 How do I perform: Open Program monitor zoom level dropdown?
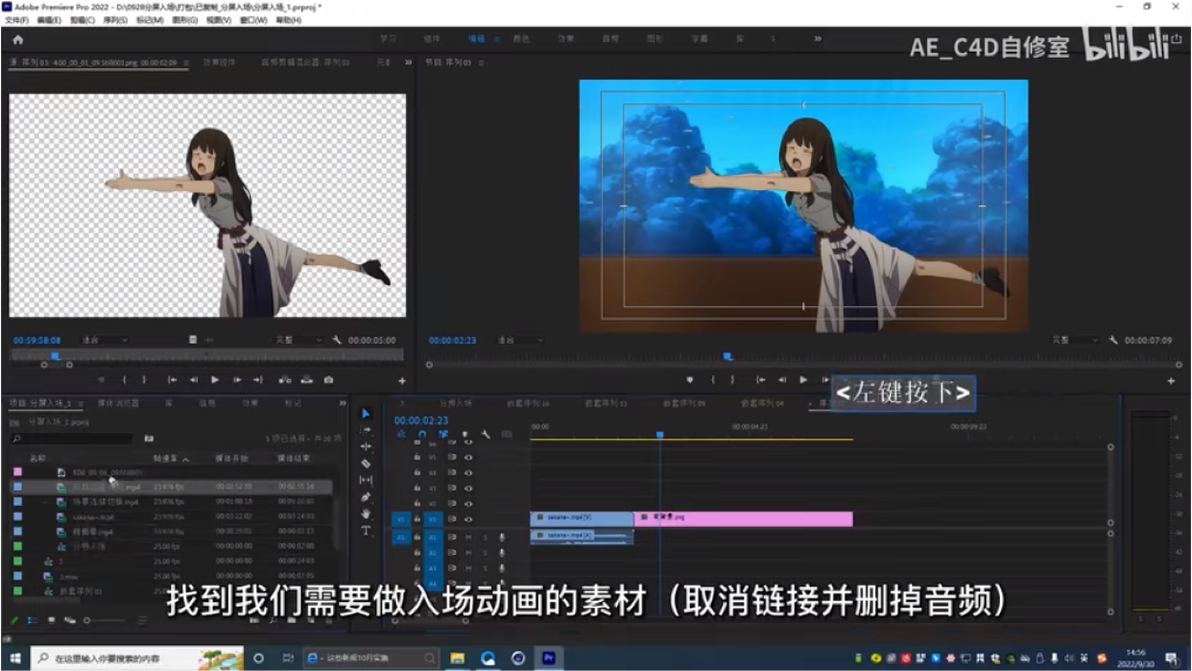pos(521,340)
